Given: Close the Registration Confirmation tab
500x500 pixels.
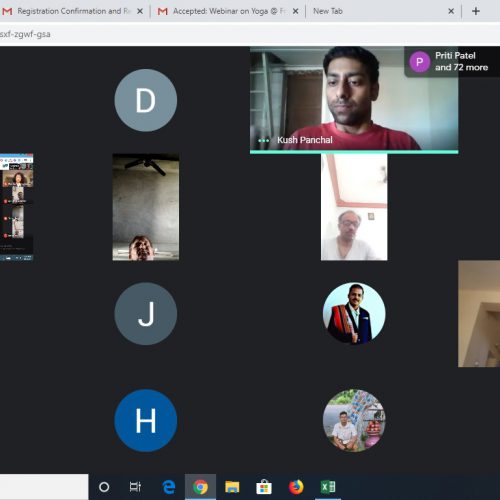Looking at the screenshot, I should (140, 11).
